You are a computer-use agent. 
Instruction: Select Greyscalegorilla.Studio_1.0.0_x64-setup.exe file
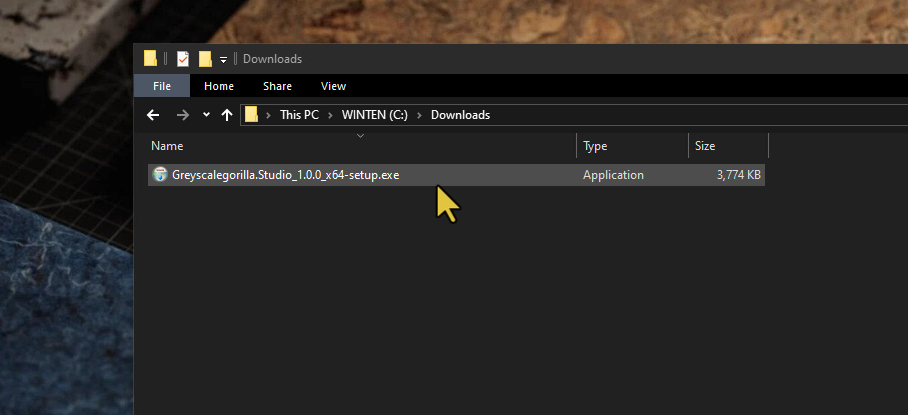456,175
